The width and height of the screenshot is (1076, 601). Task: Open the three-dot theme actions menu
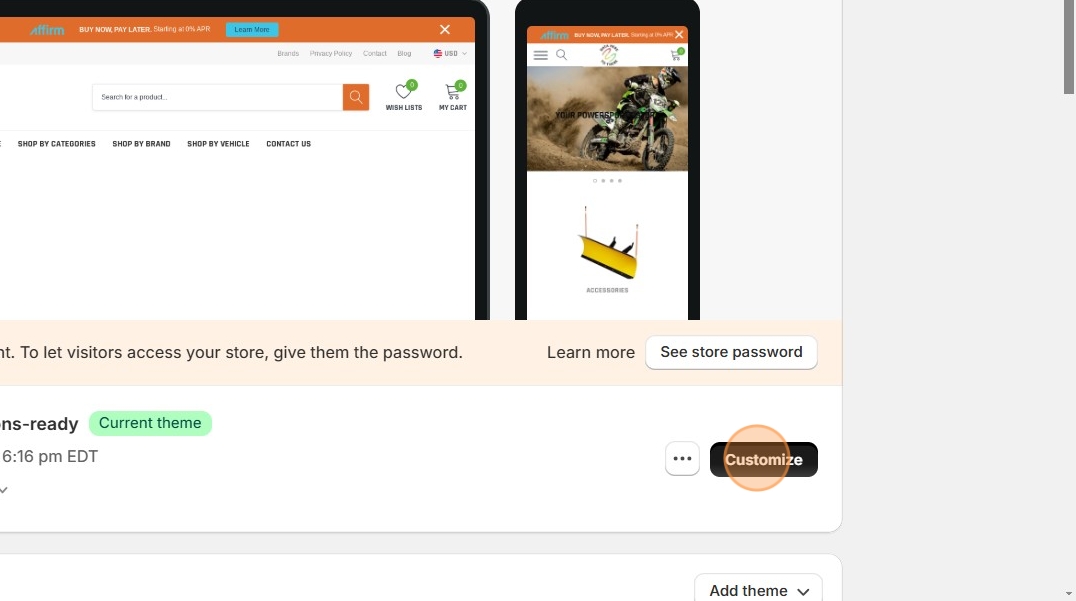682,459
